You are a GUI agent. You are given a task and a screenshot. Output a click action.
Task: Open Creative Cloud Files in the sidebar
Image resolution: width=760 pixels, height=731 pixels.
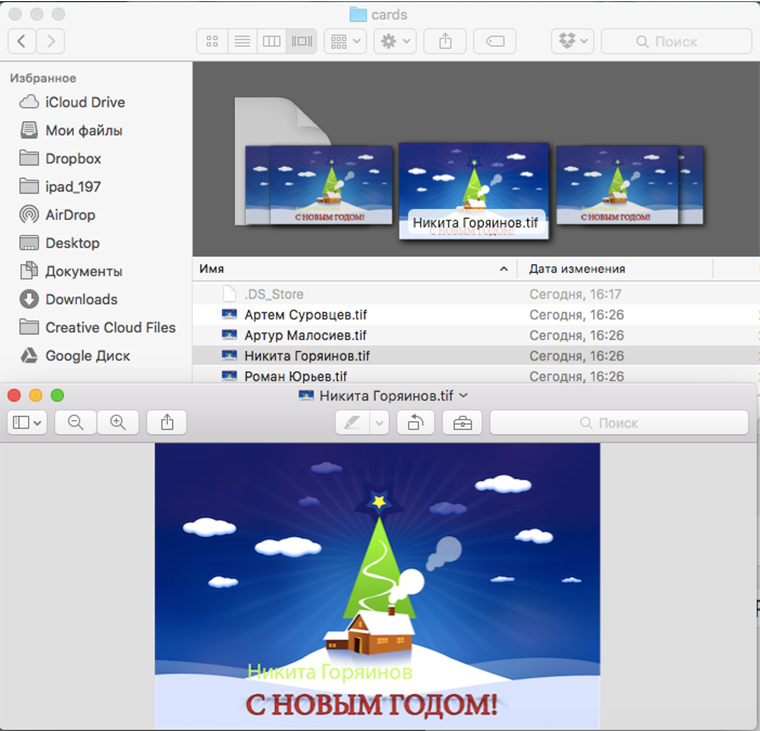96,327
